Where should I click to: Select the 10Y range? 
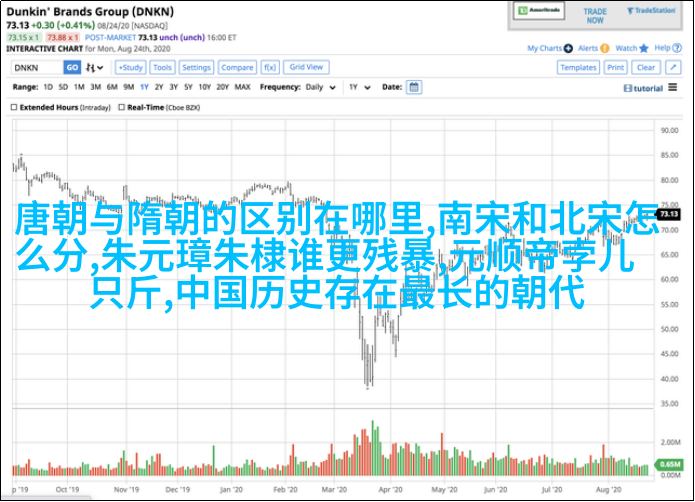click(204, 87)
